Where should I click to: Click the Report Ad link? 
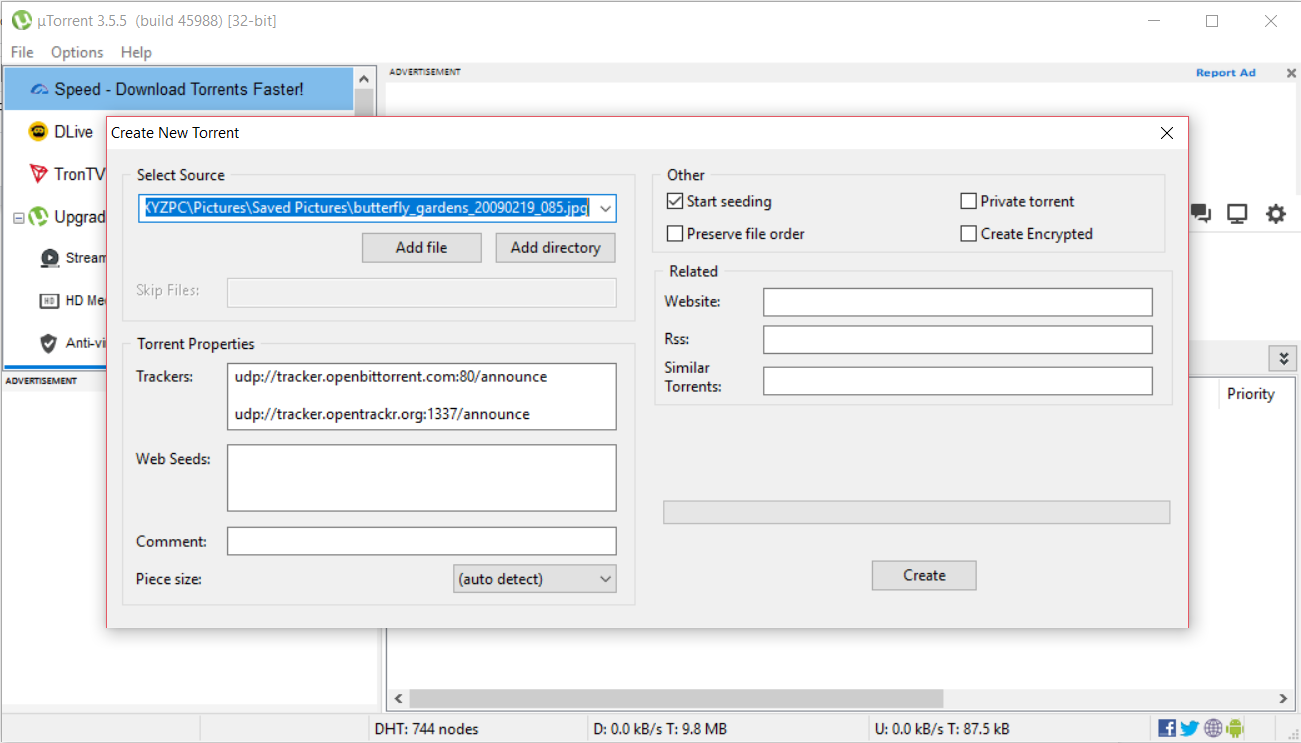[1226, 73]
